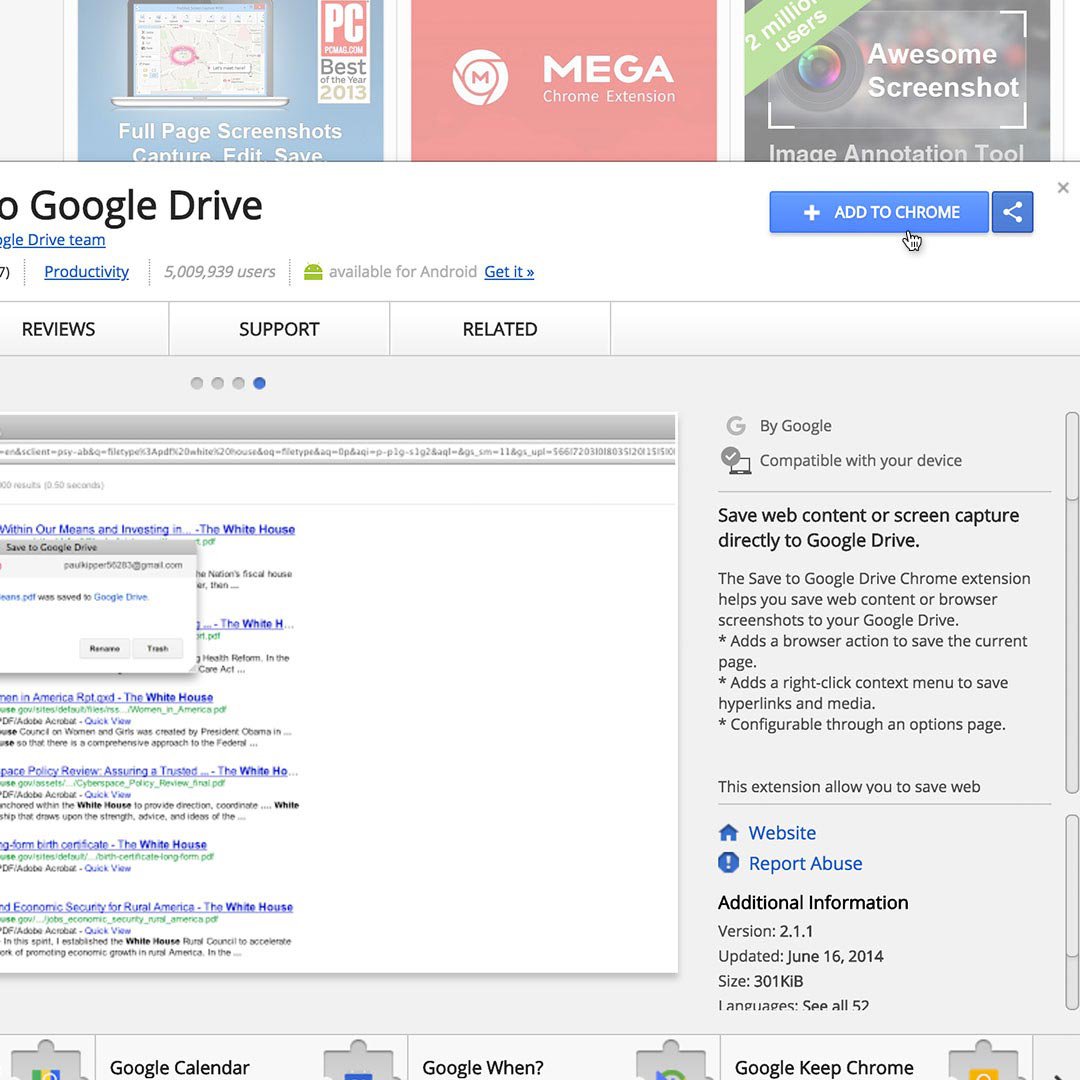The height and width of the screenshot is (1080, 1080).
Task: Click the Compatible with your device icon
Action: pos(735,460)
